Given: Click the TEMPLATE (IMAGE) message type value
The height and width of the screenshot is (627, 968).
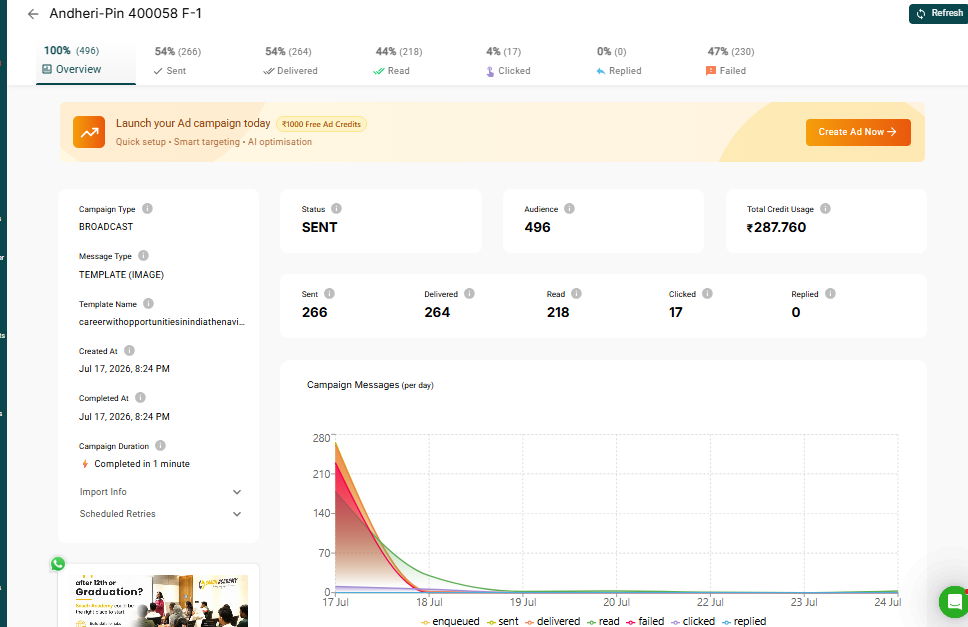Looking at the screenshot, I should pos(121,275).
